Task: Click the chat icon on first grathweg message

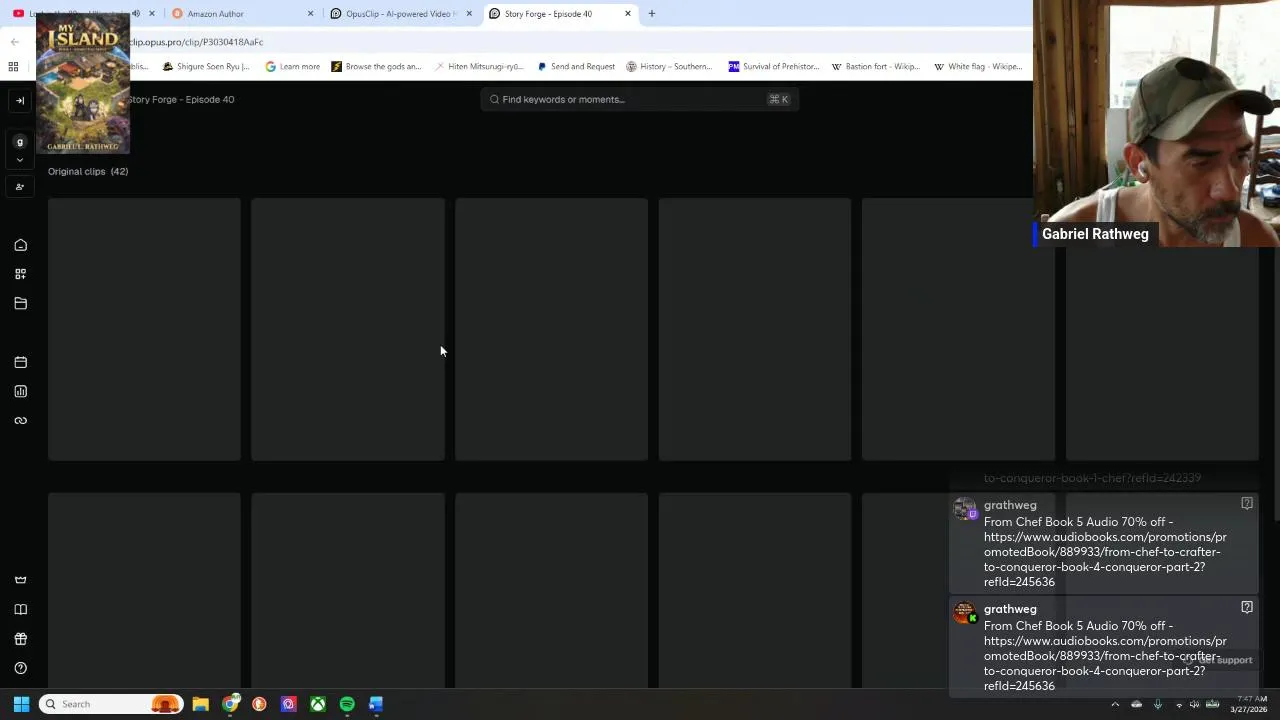Action: click(1247, 503)
